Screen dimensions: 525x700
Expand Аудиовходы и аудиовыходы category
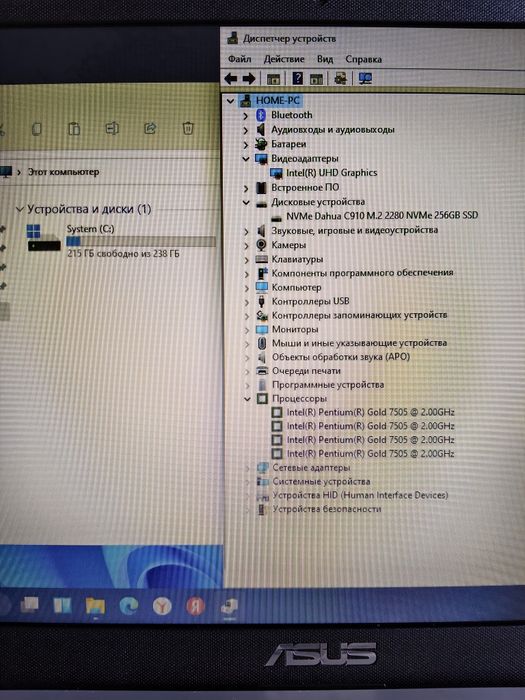click(x=246, y=130)
